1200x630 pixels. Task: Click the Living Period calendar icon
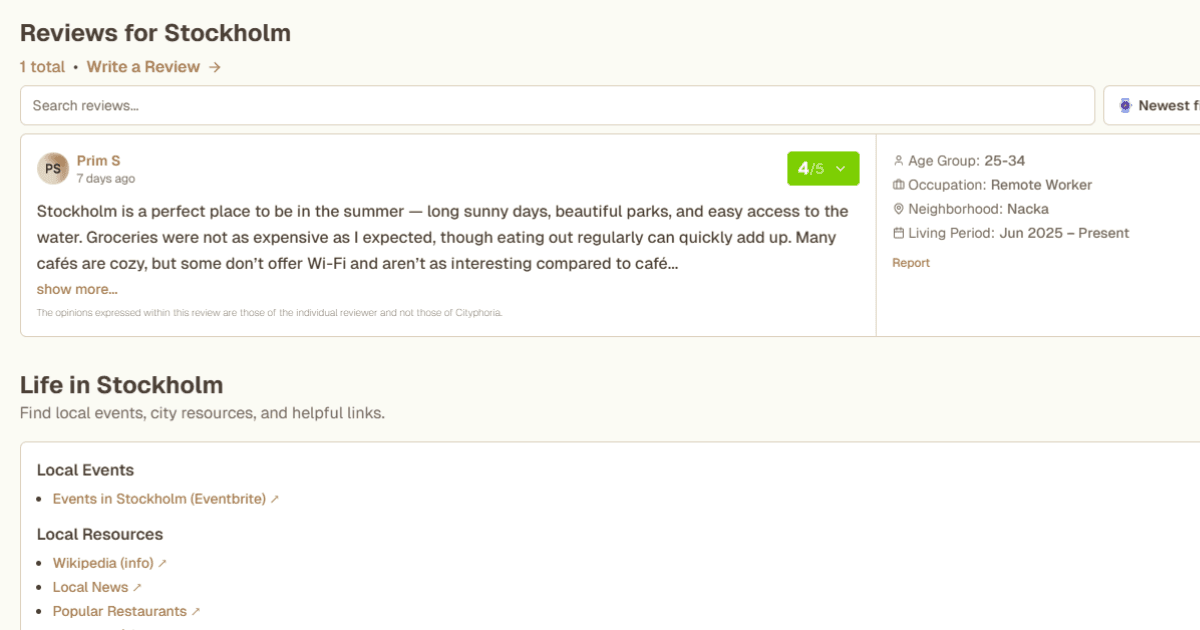pyautogui.click(x=898, y=233)
